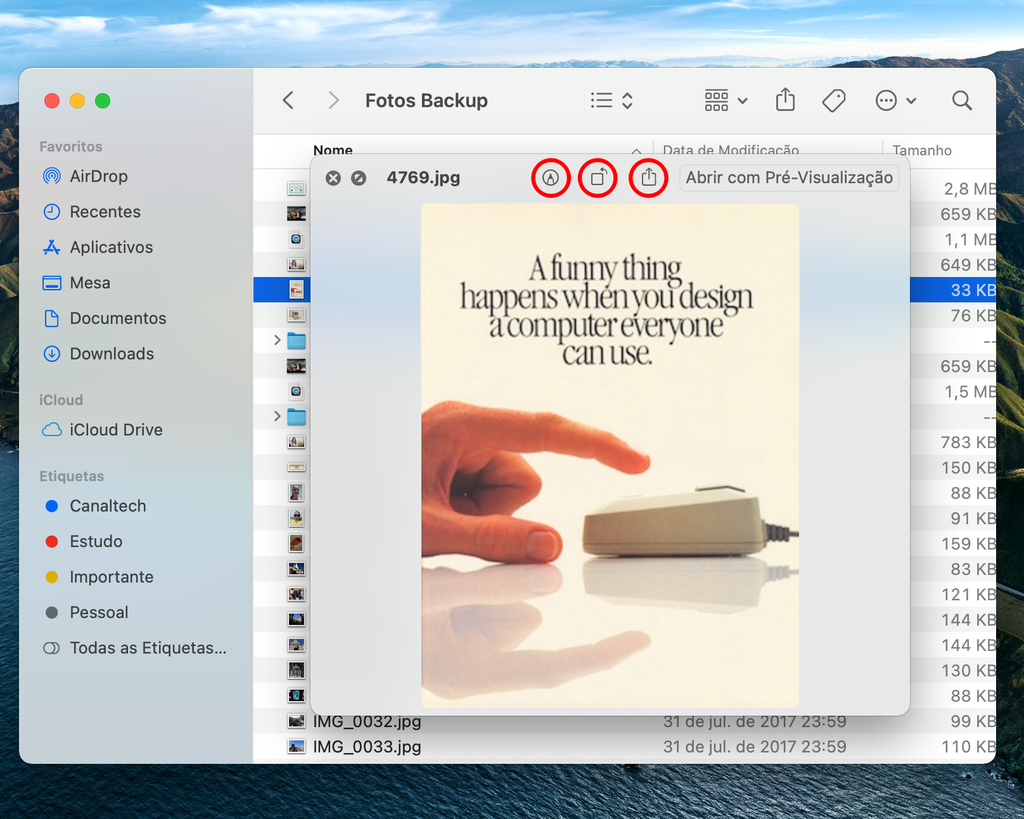Select the file IMG_0033.jpg
This screenshot has height=819, width=1024.
pyautogui.click(x=367, y=747)
